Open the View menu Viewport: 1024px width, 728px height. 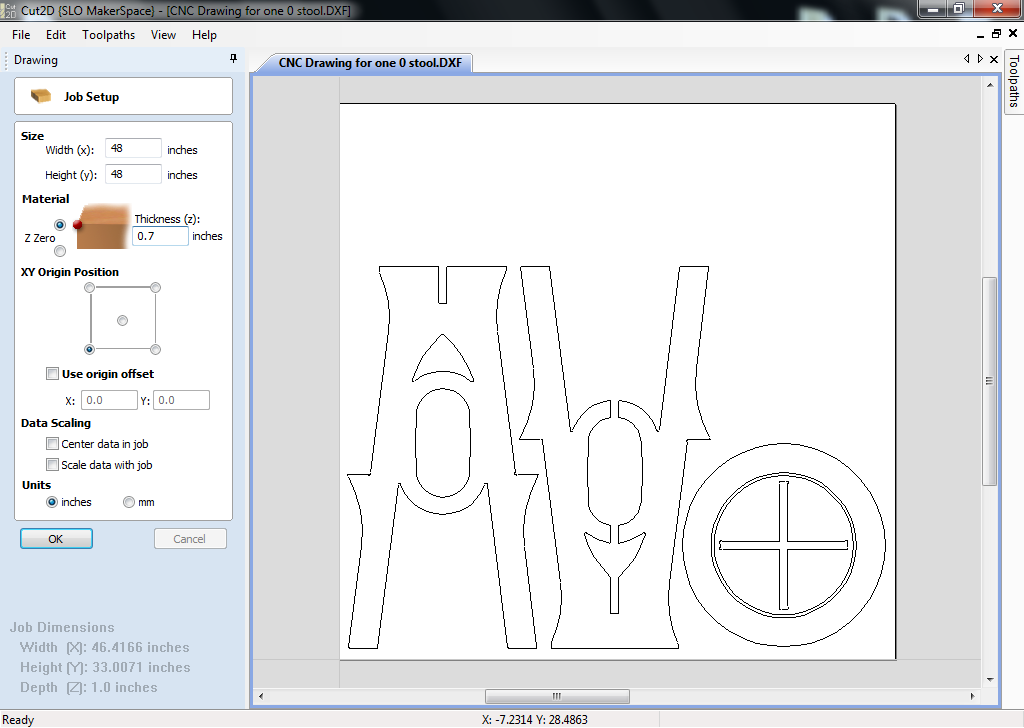[x=163, y=35]
